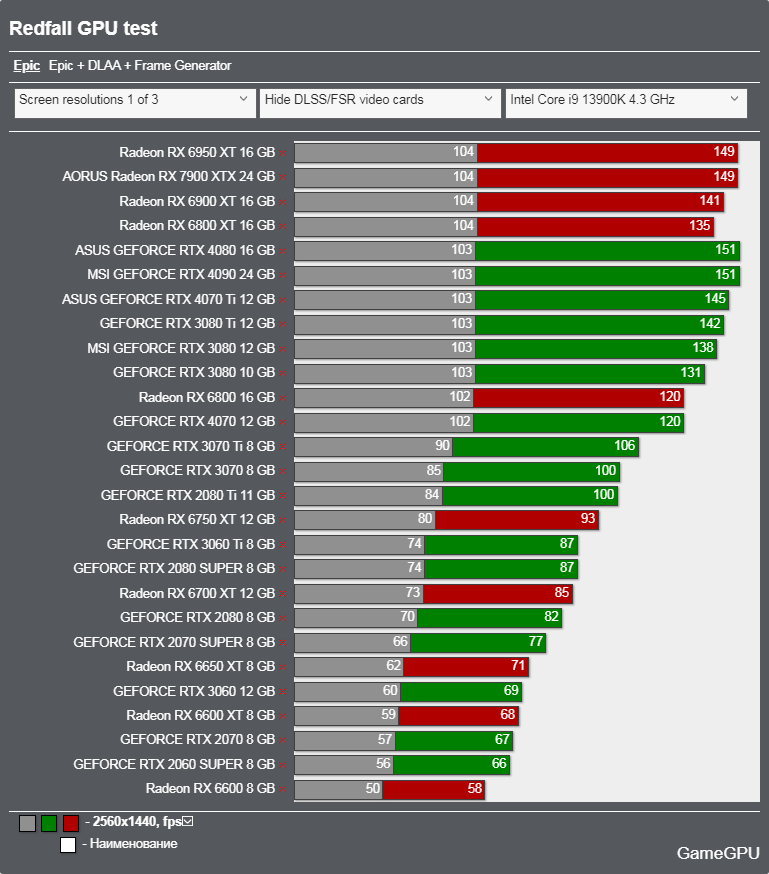
Task: Remove GEFORCE RTX 2080 Ti 11 GB row
Action: click(x=283, y=497)
